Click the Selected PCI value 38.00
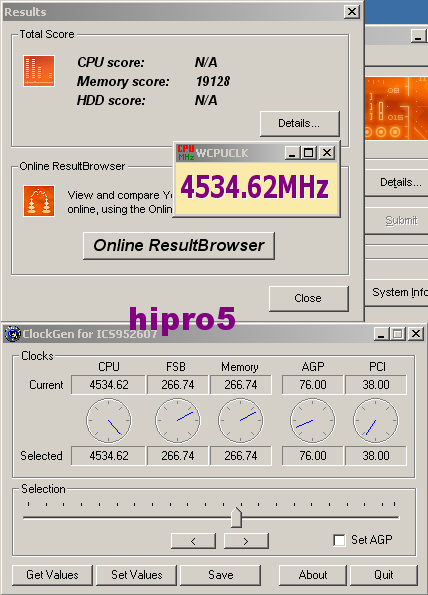 [x=376, y=456]
